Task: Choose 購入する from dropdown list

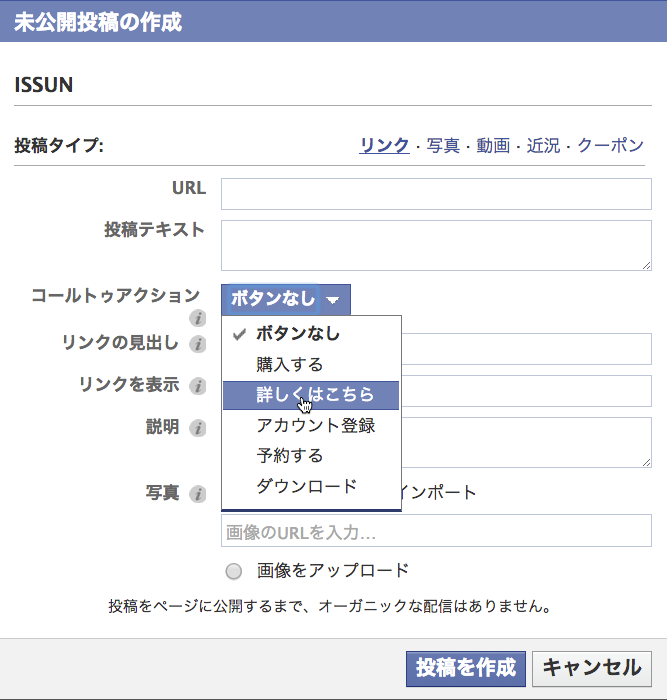Action: tap(311, 365)
